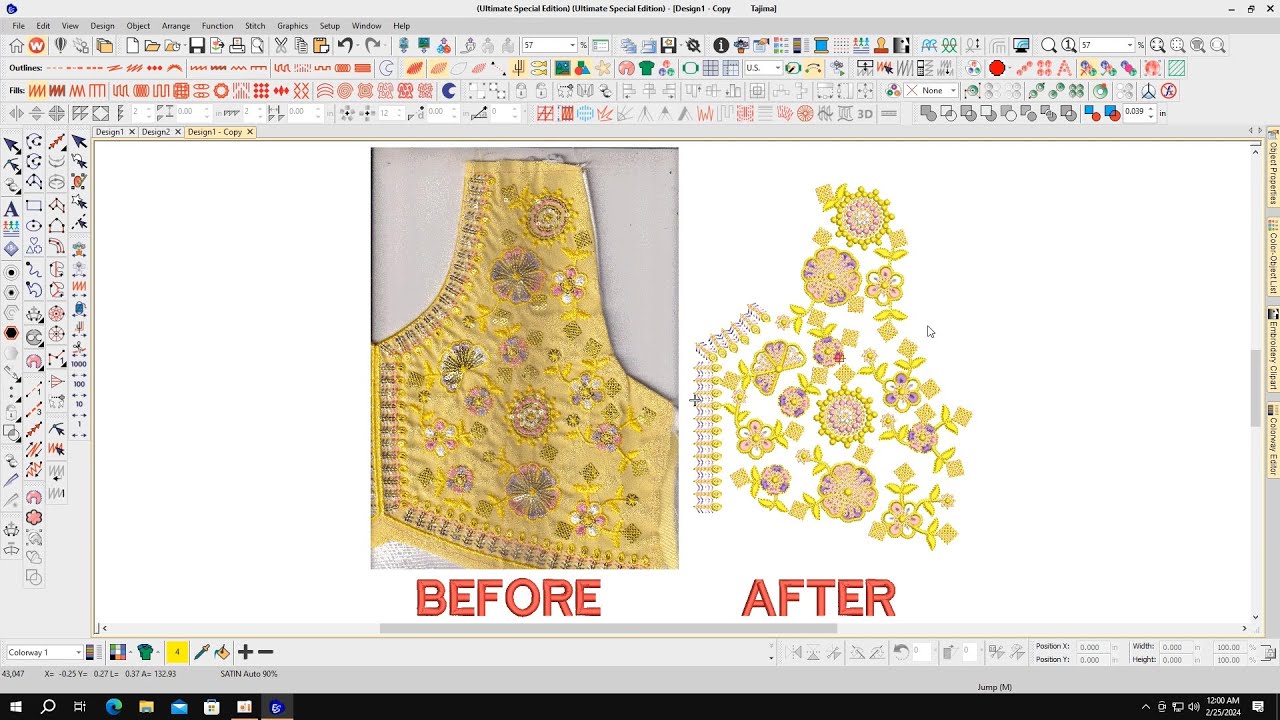Screen dimensions: 1280x720
Task: Toggle the W icon beside Home
Action: pos(36,45)
